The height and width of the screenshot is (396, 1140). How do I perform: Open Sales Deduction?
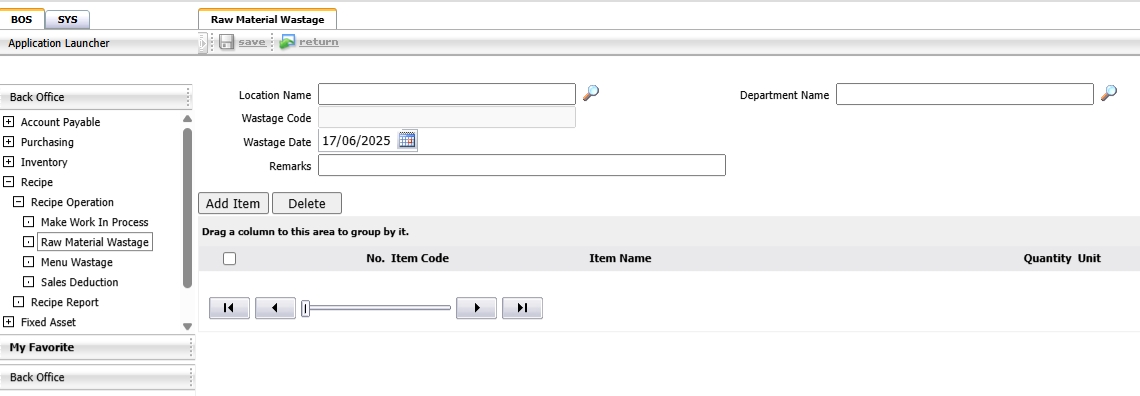point(79,282)
